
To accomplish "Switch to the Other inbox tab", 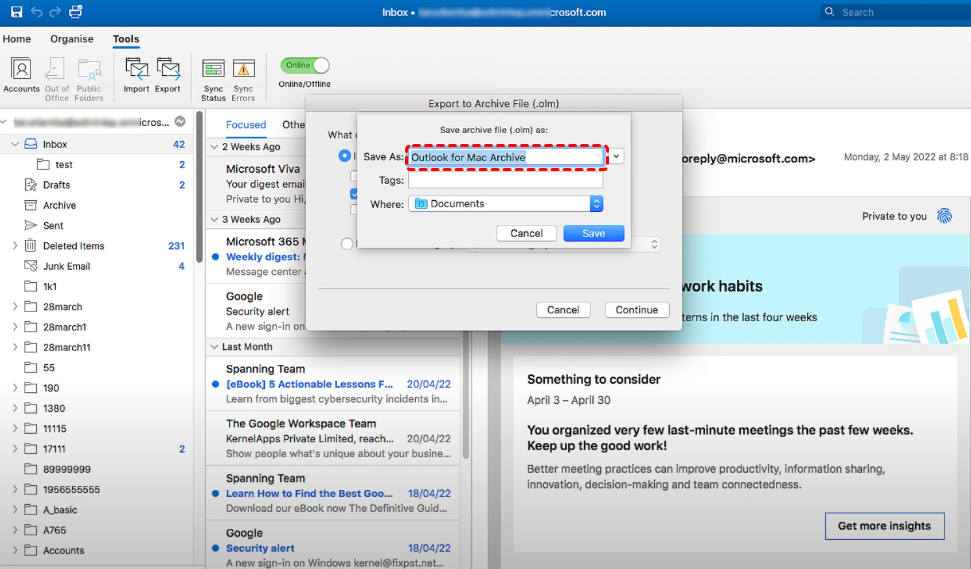I will point(294,124).
